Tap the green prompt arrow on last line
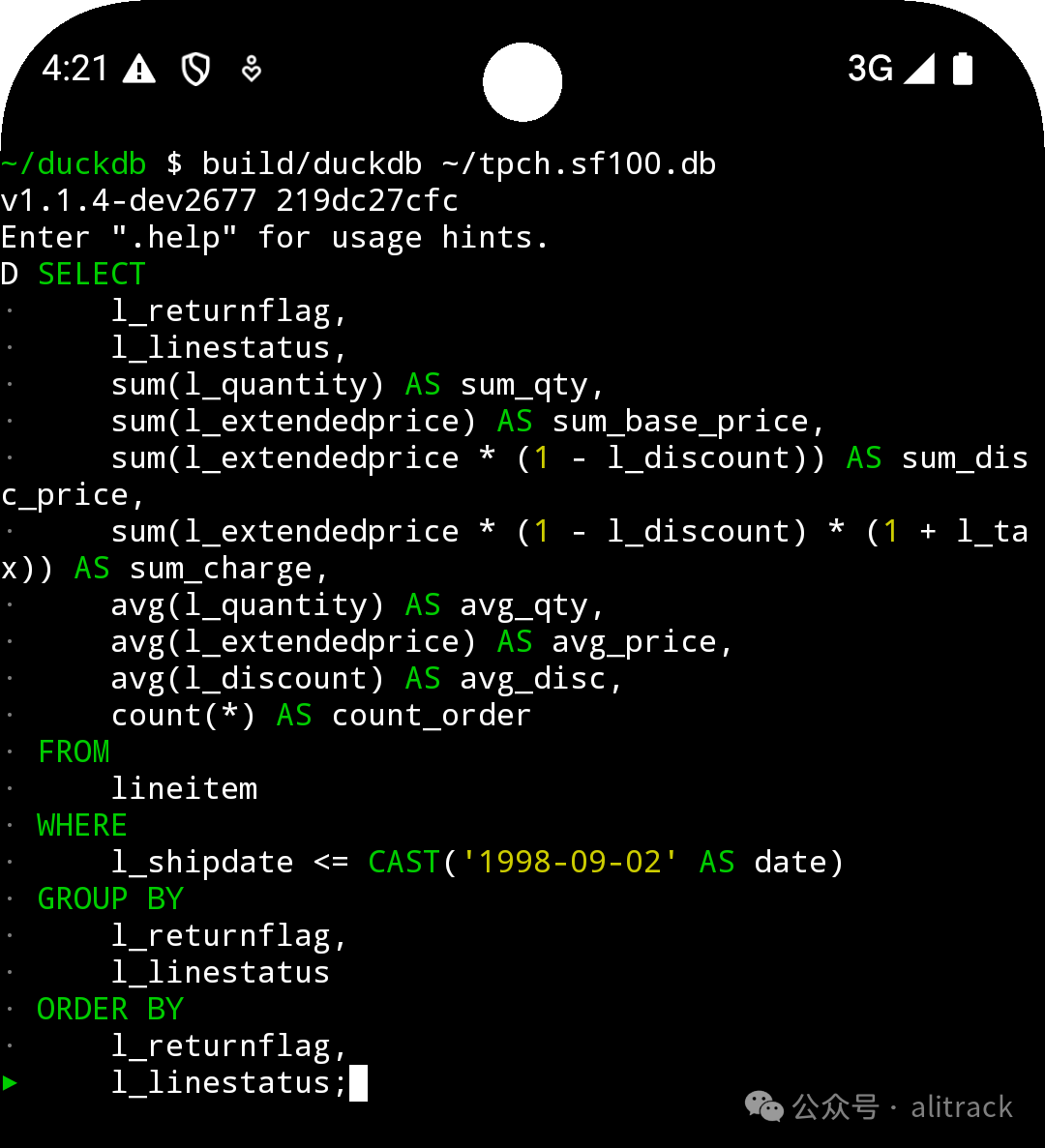This screenshot has height=1148, width=1045. (x=10, y=1082)
